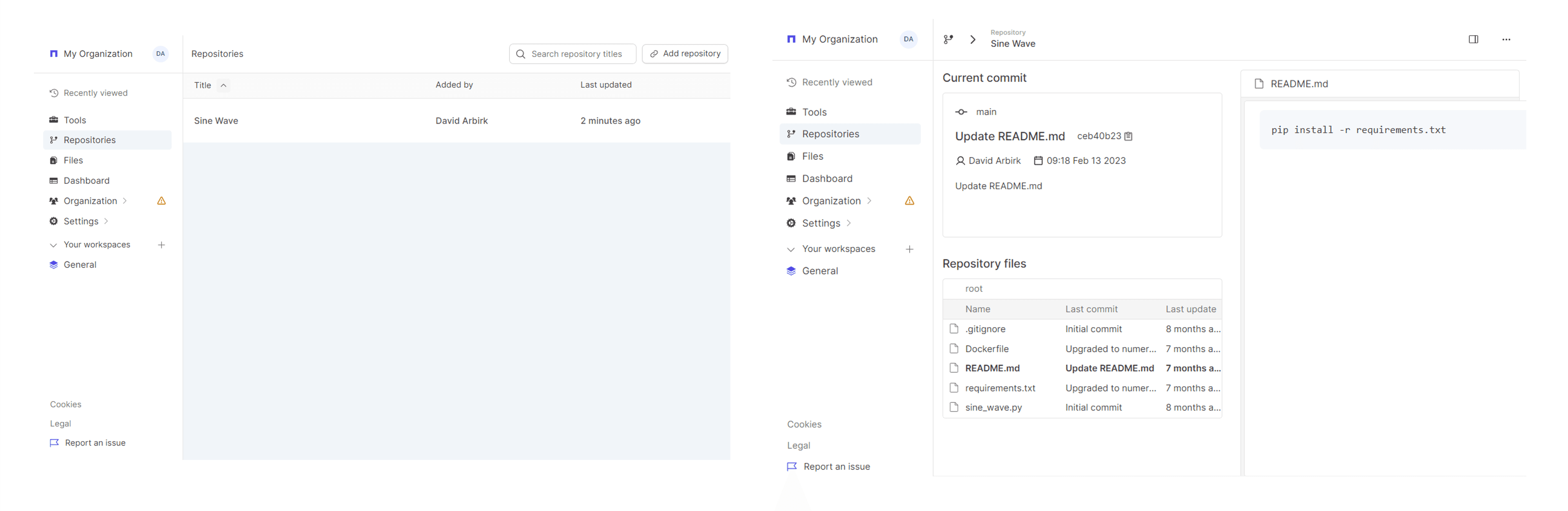Select the root folder in Repository files

(x=973, y=289)
